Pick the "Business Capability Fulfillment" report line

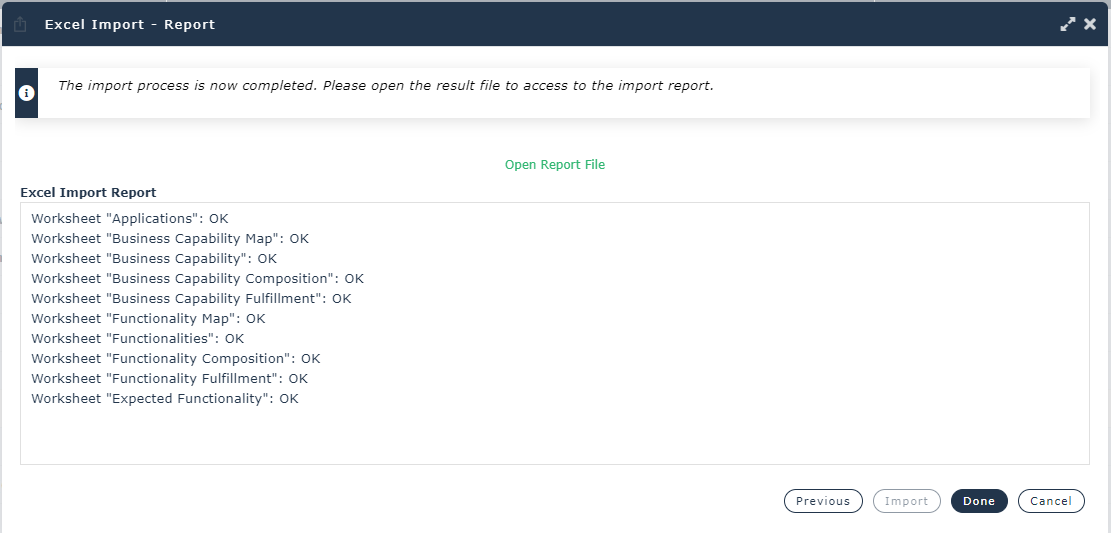pos(191,299)
